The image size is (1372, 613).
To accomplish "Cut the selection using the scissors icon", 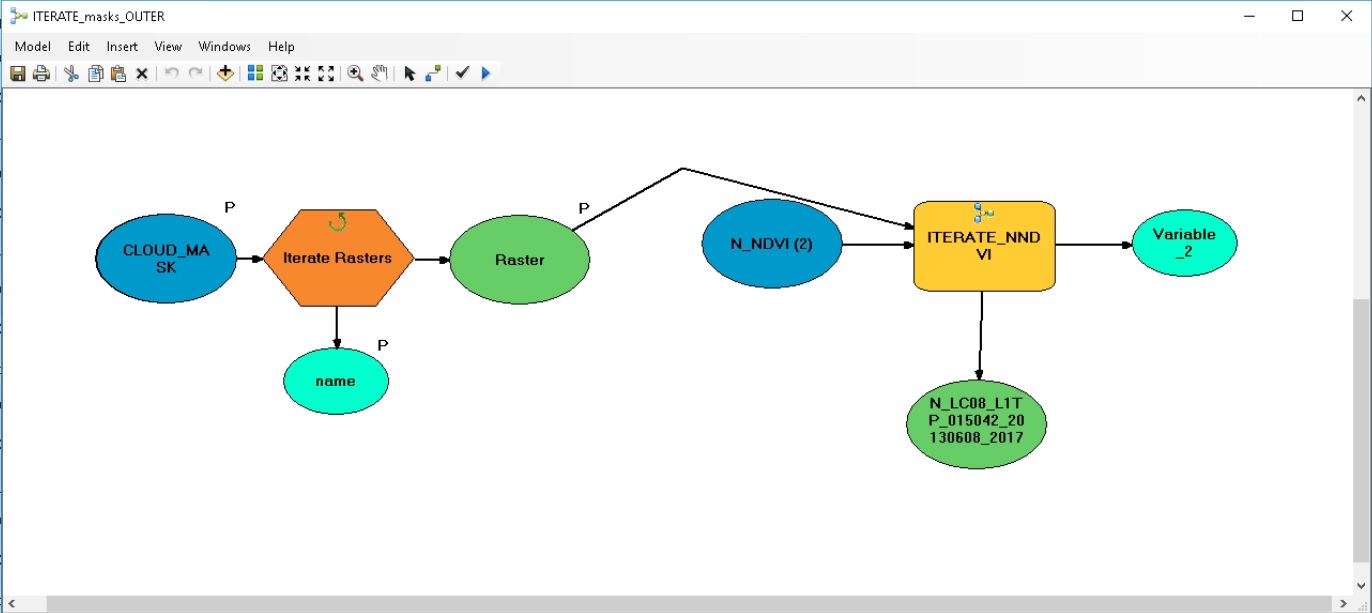I will point(71,73).
